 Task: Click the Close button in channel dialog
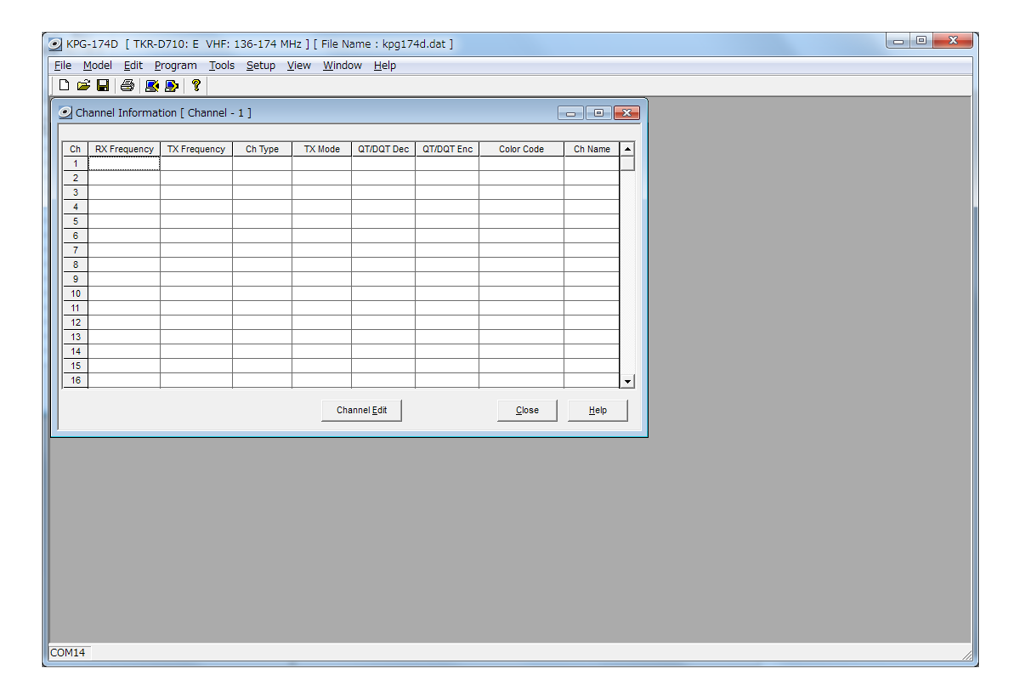[x=527, y=410]
